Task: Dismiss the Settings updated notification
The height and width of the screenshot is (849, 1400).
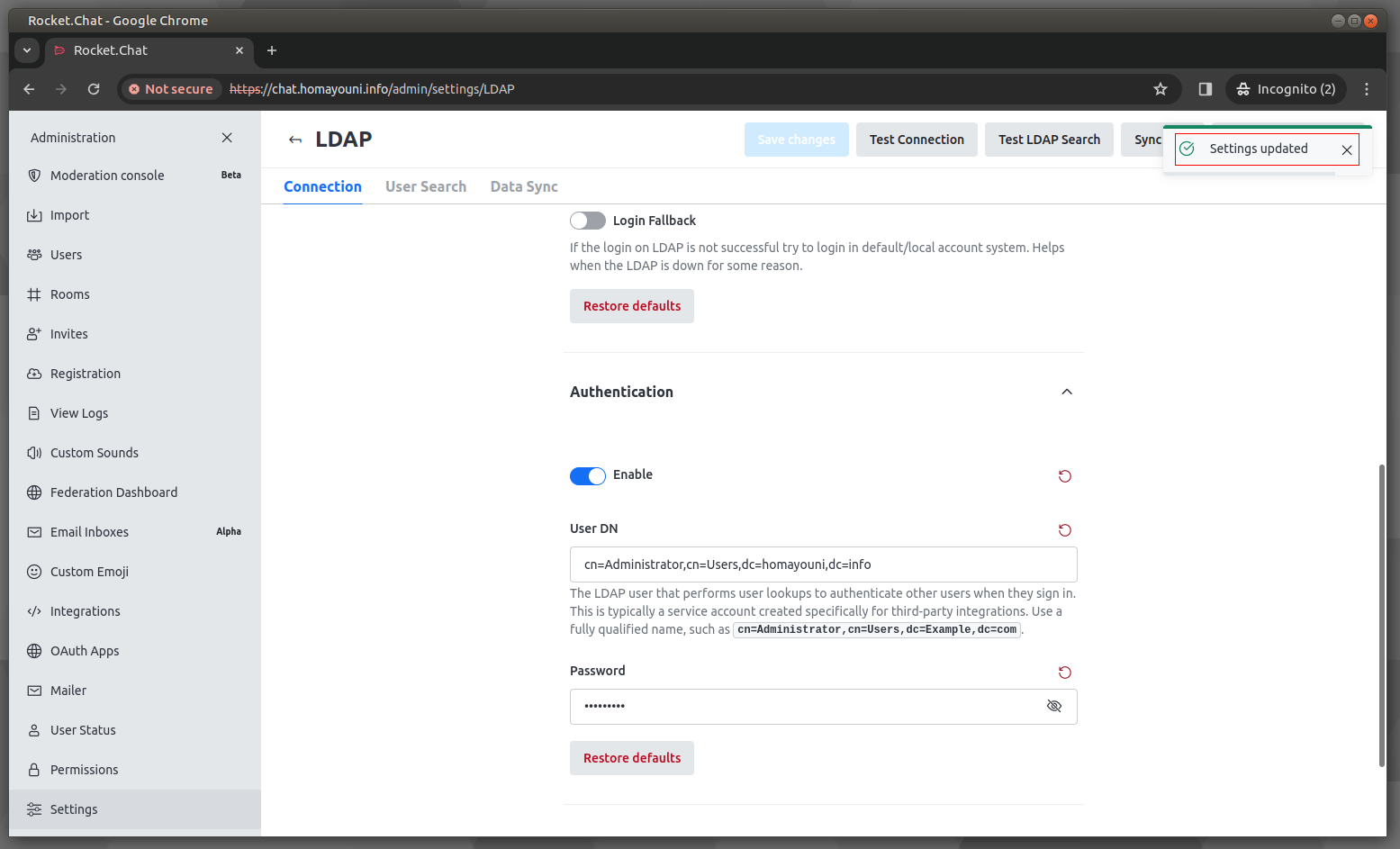Action: pyautogui.click(x=1347, y=150)
